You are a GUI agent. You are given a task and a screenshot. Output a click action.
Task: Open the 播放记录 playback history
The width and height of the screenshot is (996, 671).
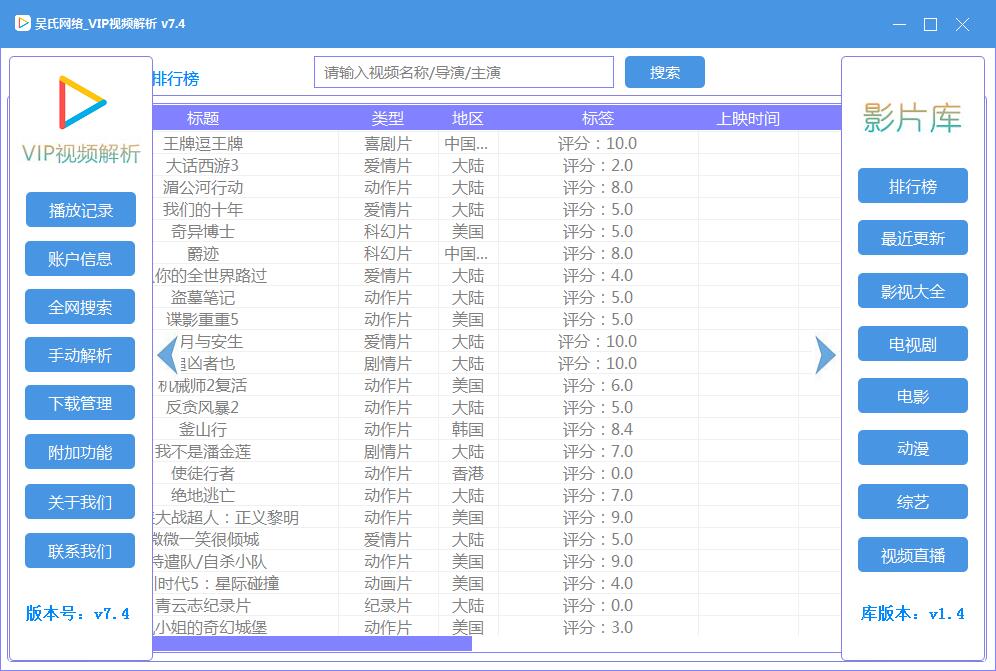point(81,210)
